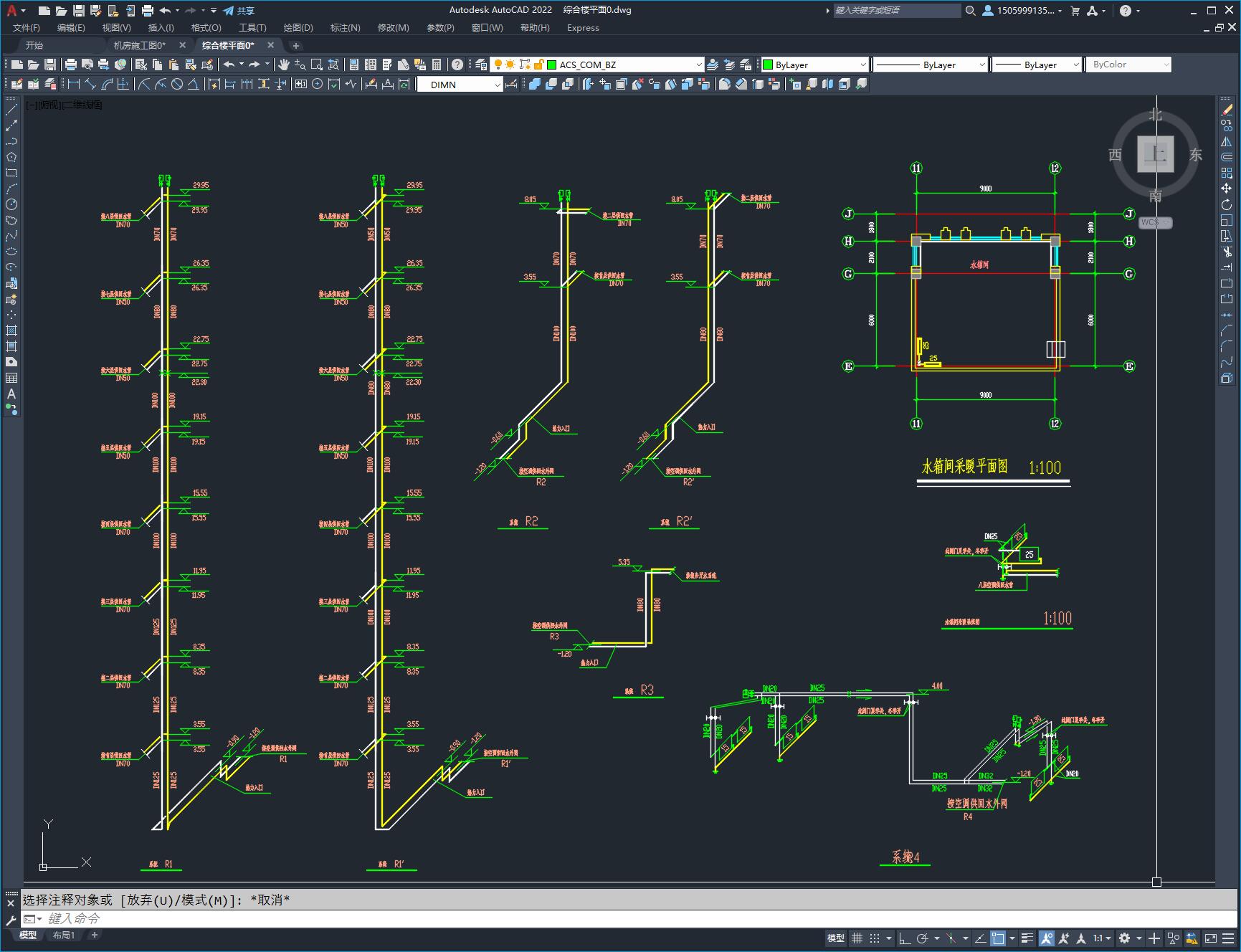Click the Workspace Switching gear icon
1241x952 pixels.
point(1125,938)
